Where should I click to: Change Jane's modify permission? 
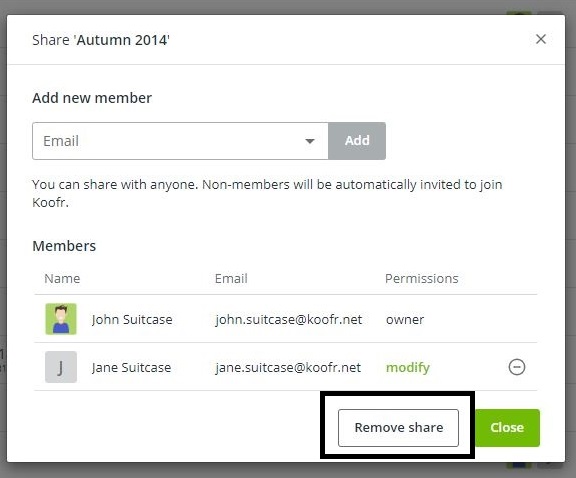408,367
